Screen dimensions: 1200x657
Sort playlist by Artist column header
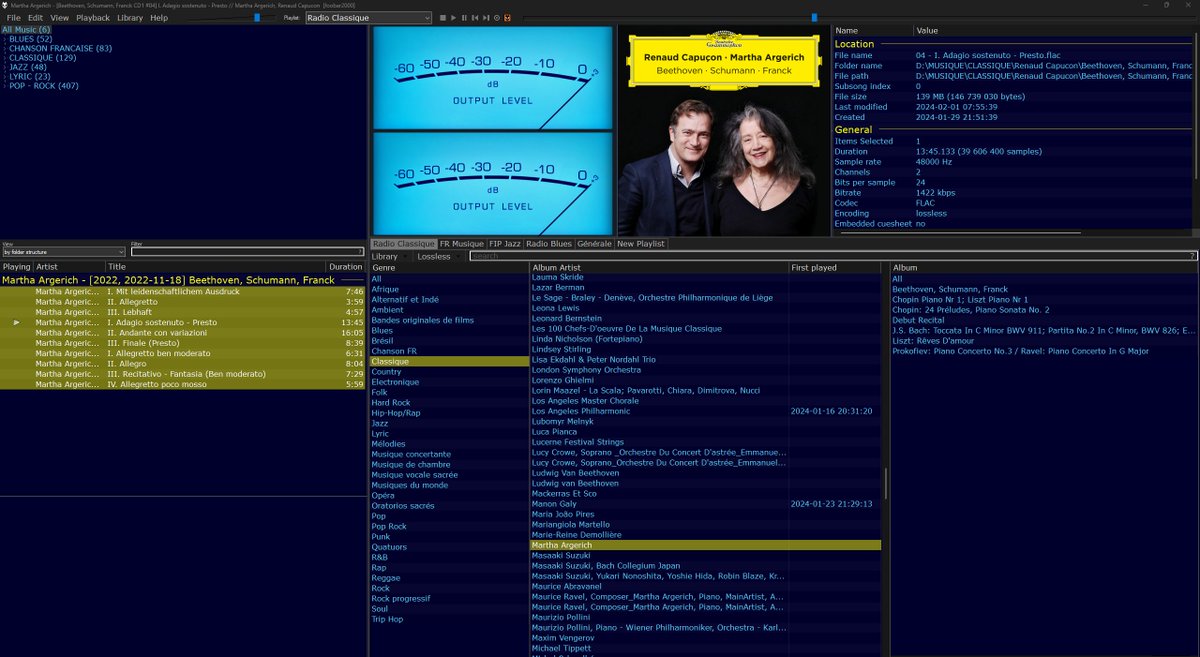click(x=69, y=267)
